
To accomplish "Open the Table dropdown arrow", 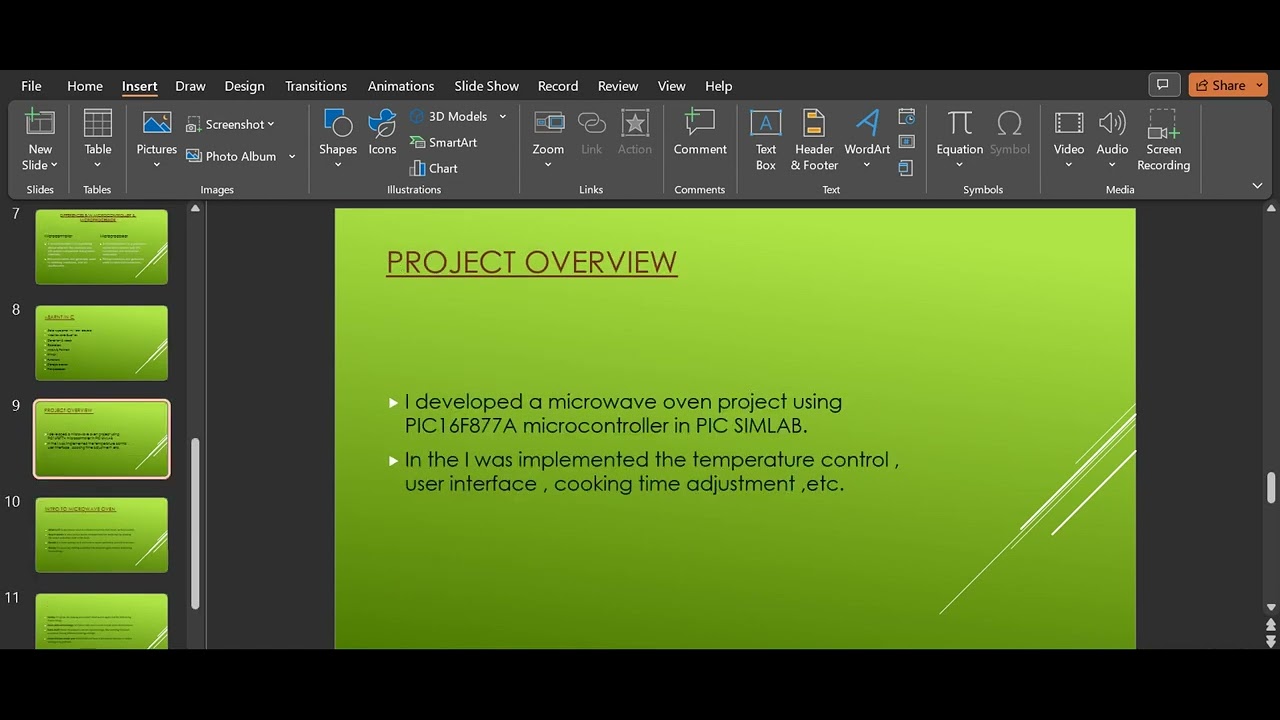I will (x=98, y=166).
